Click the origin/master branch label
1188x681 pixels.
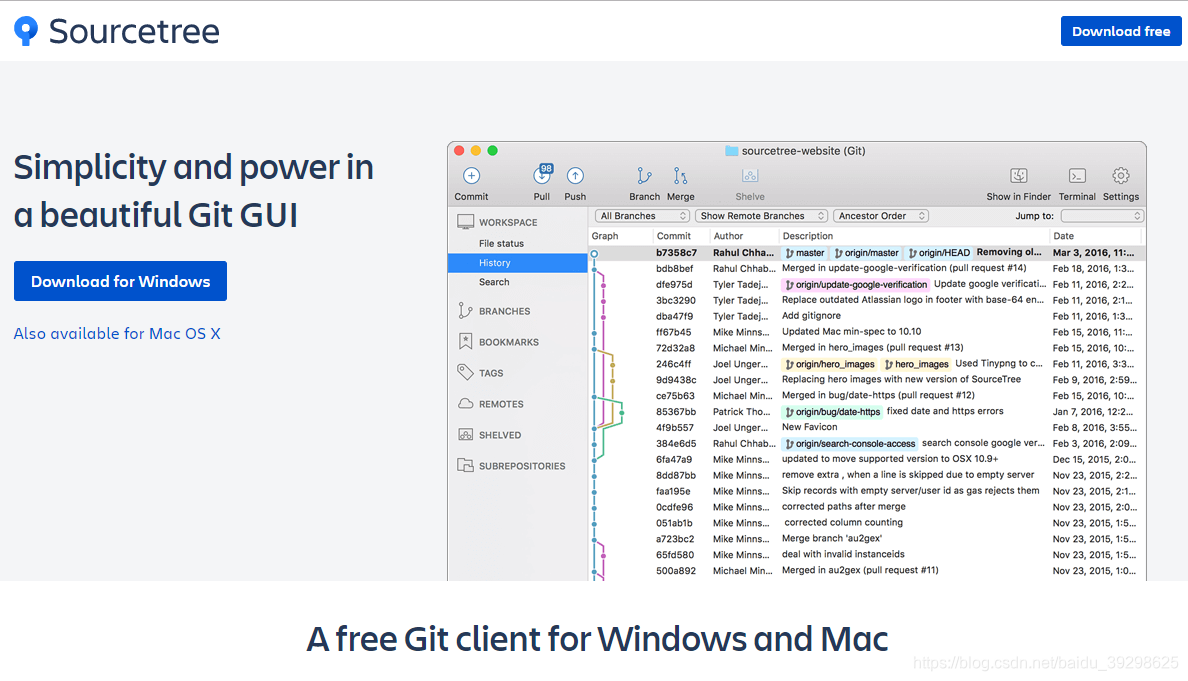866,252
